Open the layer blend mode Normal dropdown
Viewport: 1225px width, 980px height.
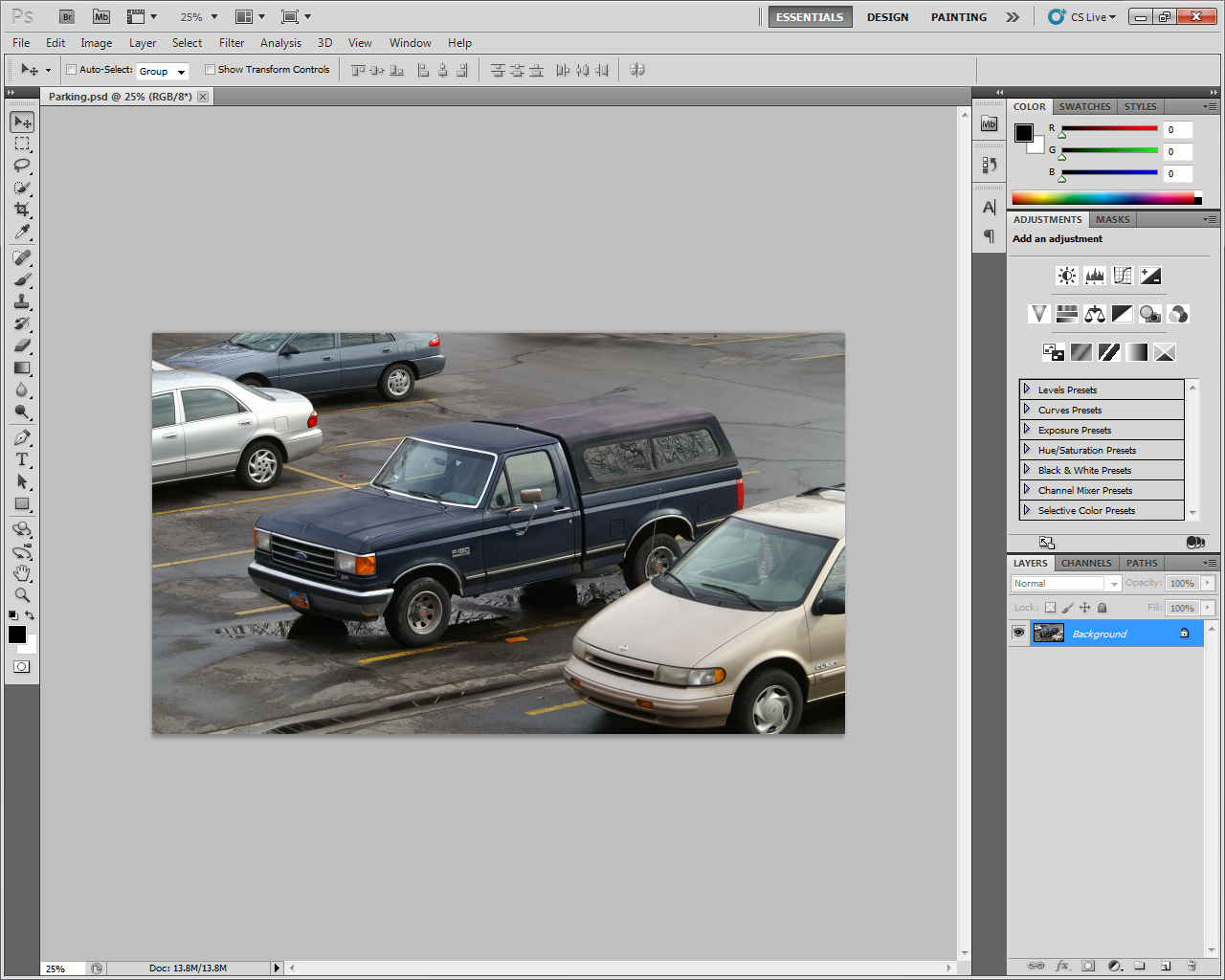[1065, 583]
